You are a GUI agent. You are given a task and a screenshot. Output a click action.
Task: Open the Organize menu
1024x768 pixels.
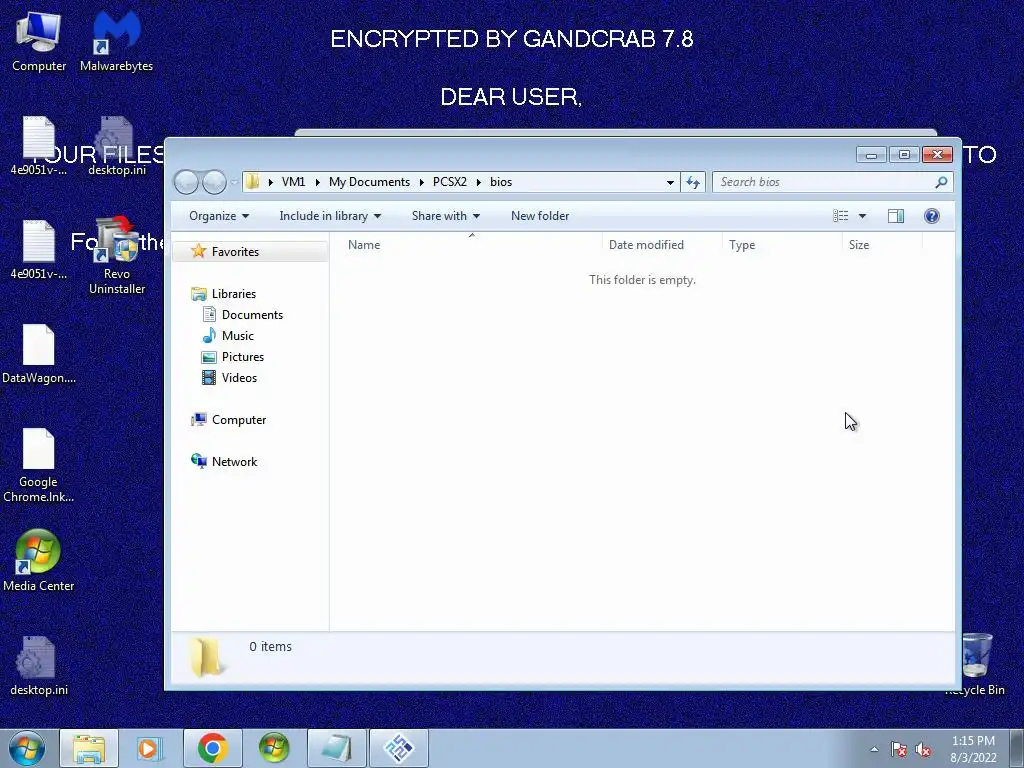pos(219,216)
